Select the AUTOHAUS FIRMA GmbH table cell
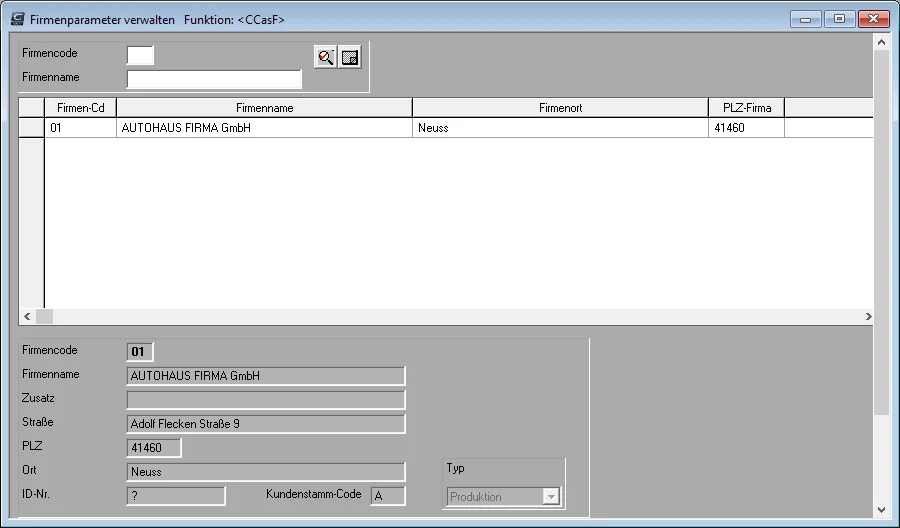This screenshot has width=900, height=528. (264, 127)
